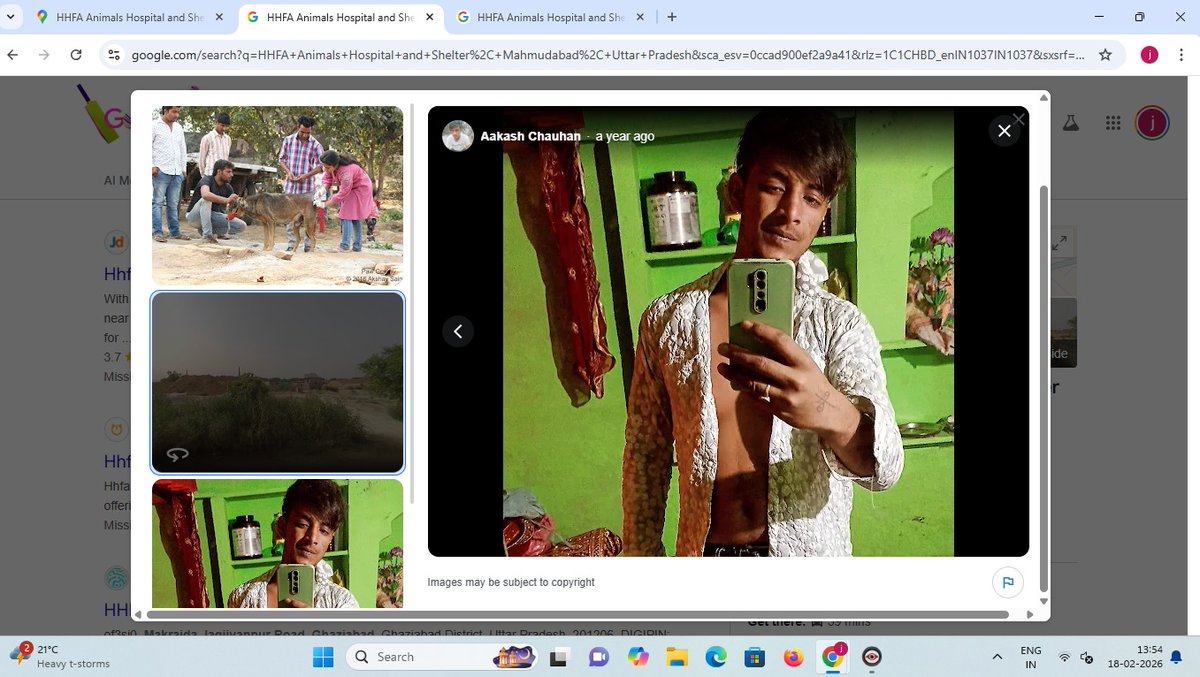This screenshot has height=677, width=1200.
Task: Open the Chrome profile avatar j
Action: pos(1149,55)
